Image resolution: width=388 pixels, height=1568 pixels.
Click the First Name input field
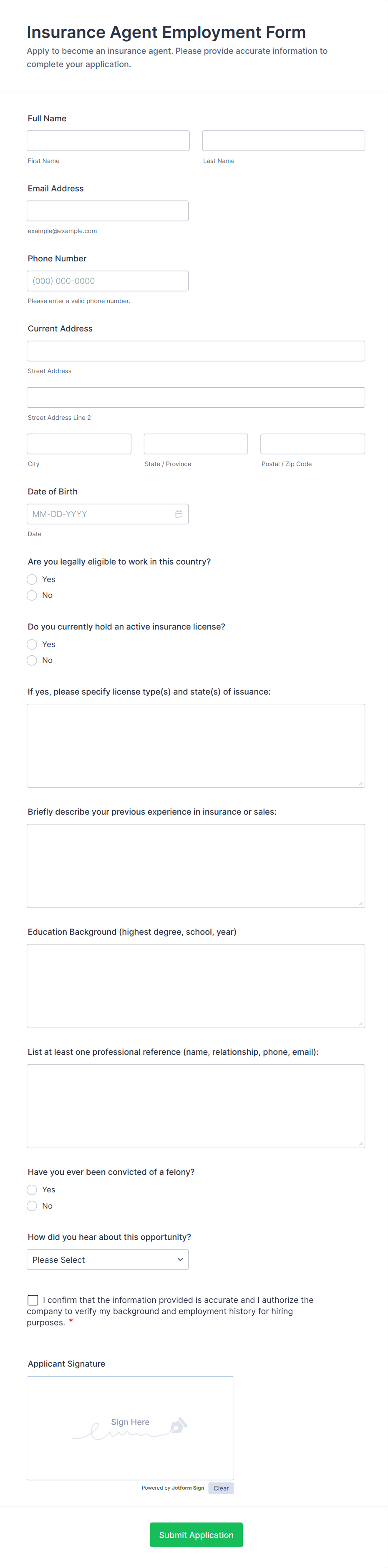108,140
